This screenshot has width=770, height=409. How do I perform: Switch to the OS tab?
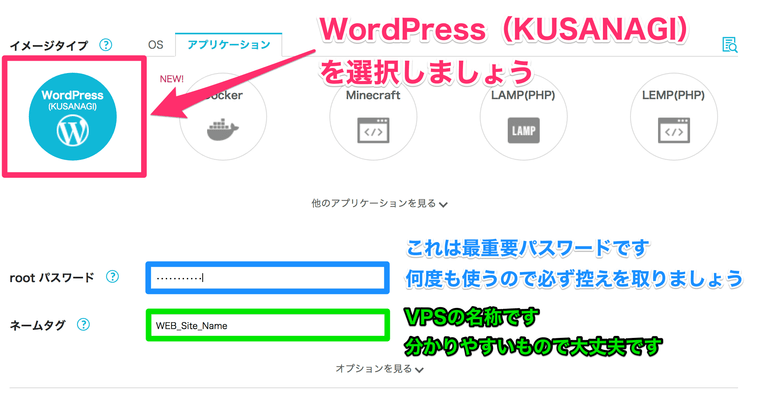156,45
